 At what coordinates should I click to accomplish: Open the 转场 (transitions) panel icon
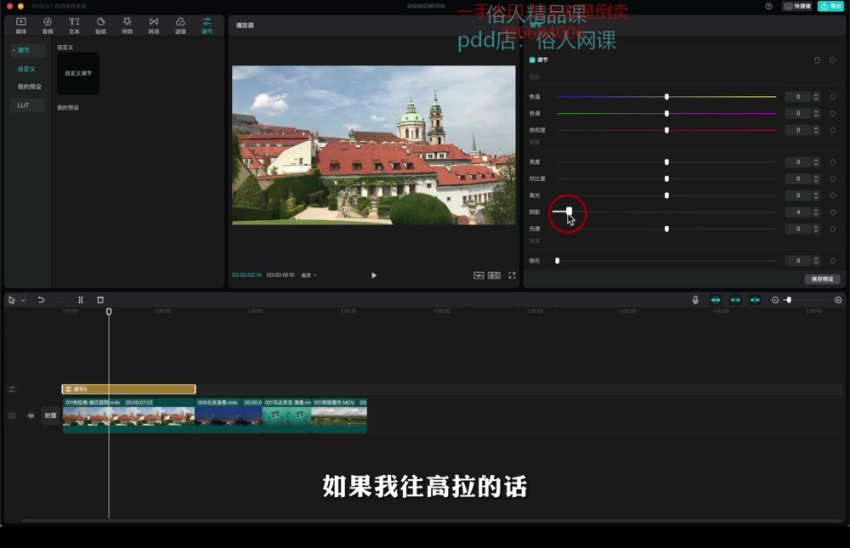click(x=153, y=24)
